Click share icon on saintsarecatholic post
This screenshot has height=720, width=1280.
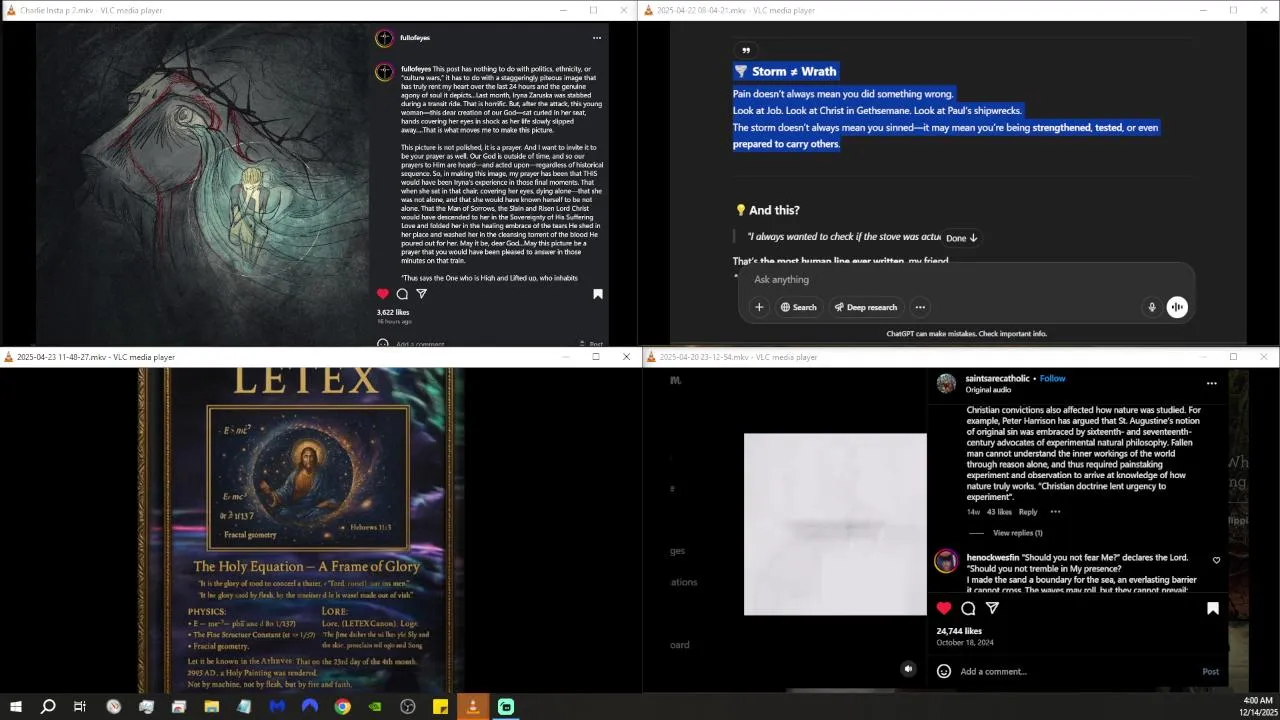click(992, 608)
